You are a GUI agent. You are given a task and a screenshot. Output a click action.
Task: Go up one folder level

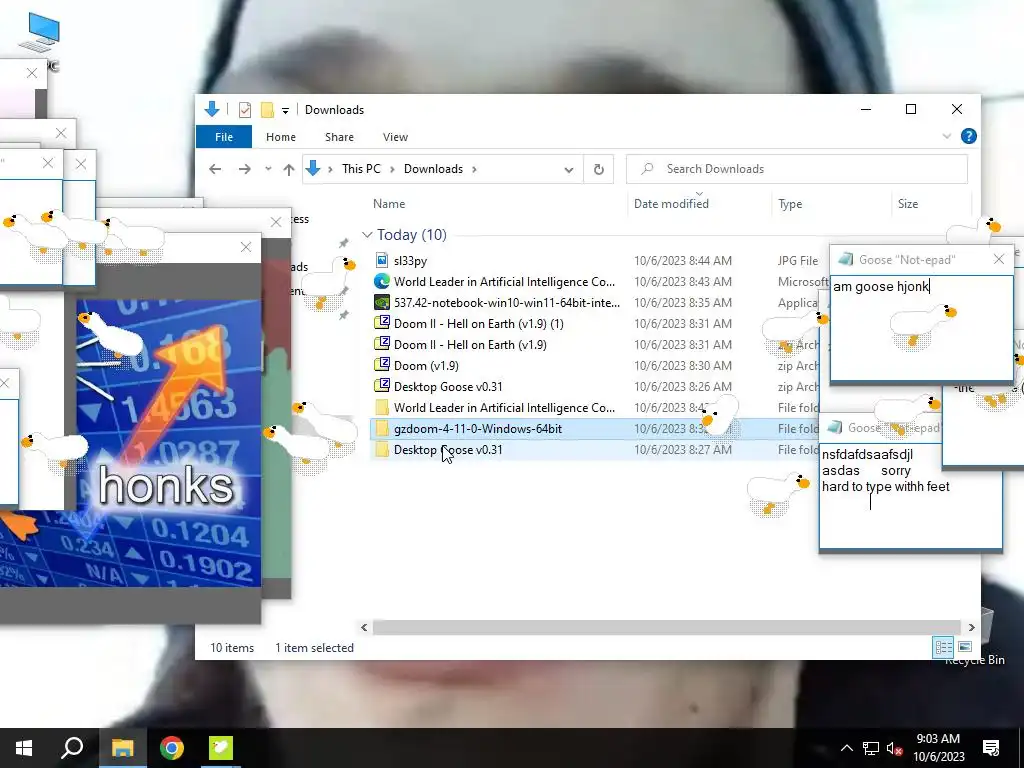(289, 169)
